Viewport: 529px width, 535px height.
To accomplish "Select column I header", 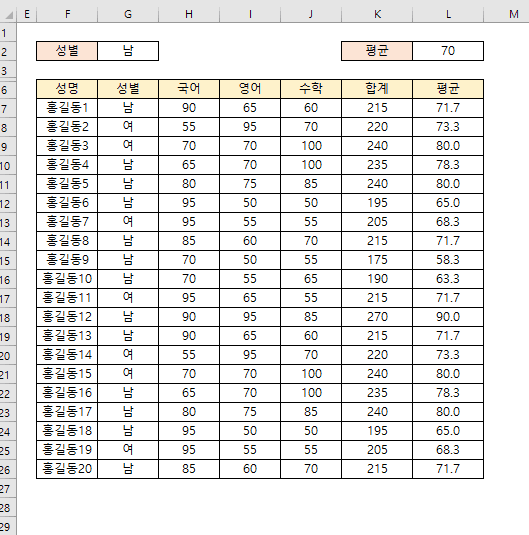I will 250,14.
